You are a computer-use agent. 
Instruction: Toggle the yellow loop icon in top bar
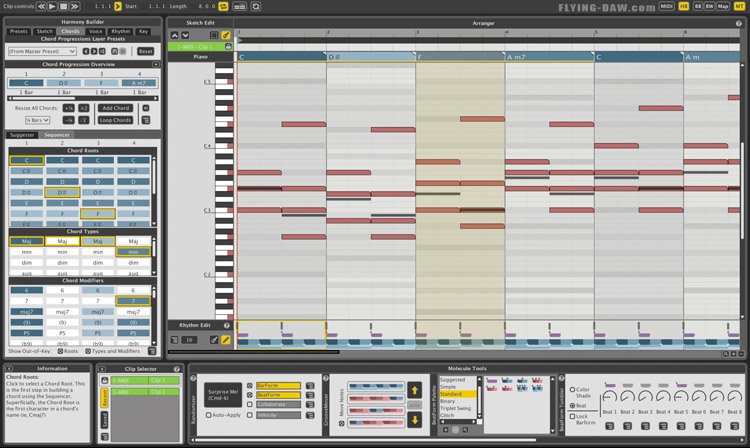[223, 6]
